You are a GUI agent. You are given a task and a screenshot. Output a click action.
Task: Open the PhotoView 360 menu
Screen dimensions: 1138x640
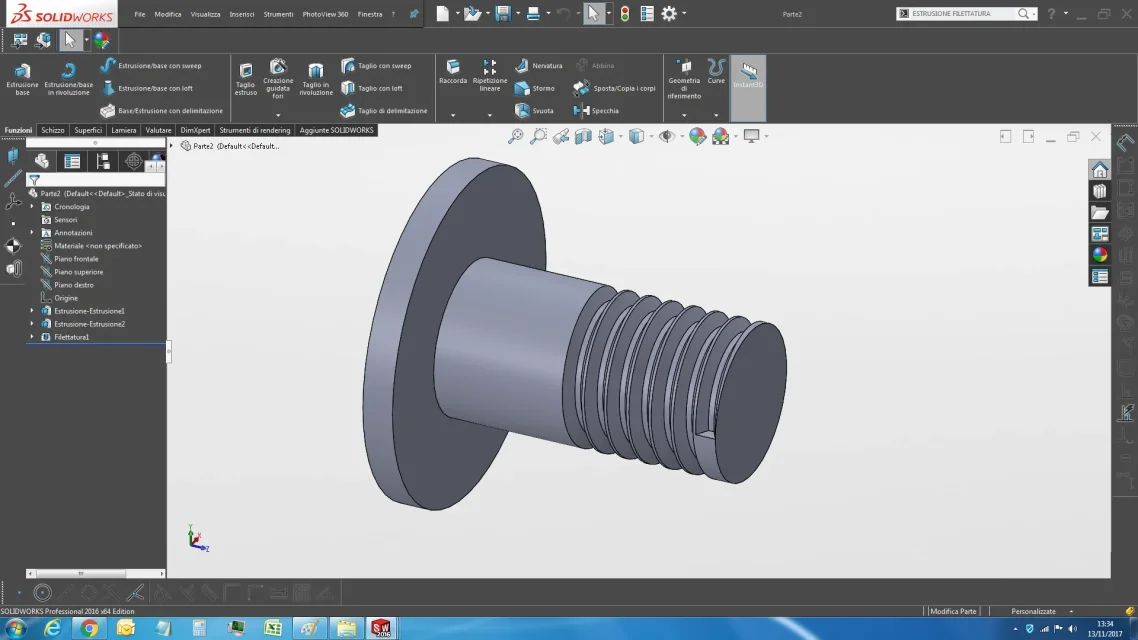pos(325,14)
